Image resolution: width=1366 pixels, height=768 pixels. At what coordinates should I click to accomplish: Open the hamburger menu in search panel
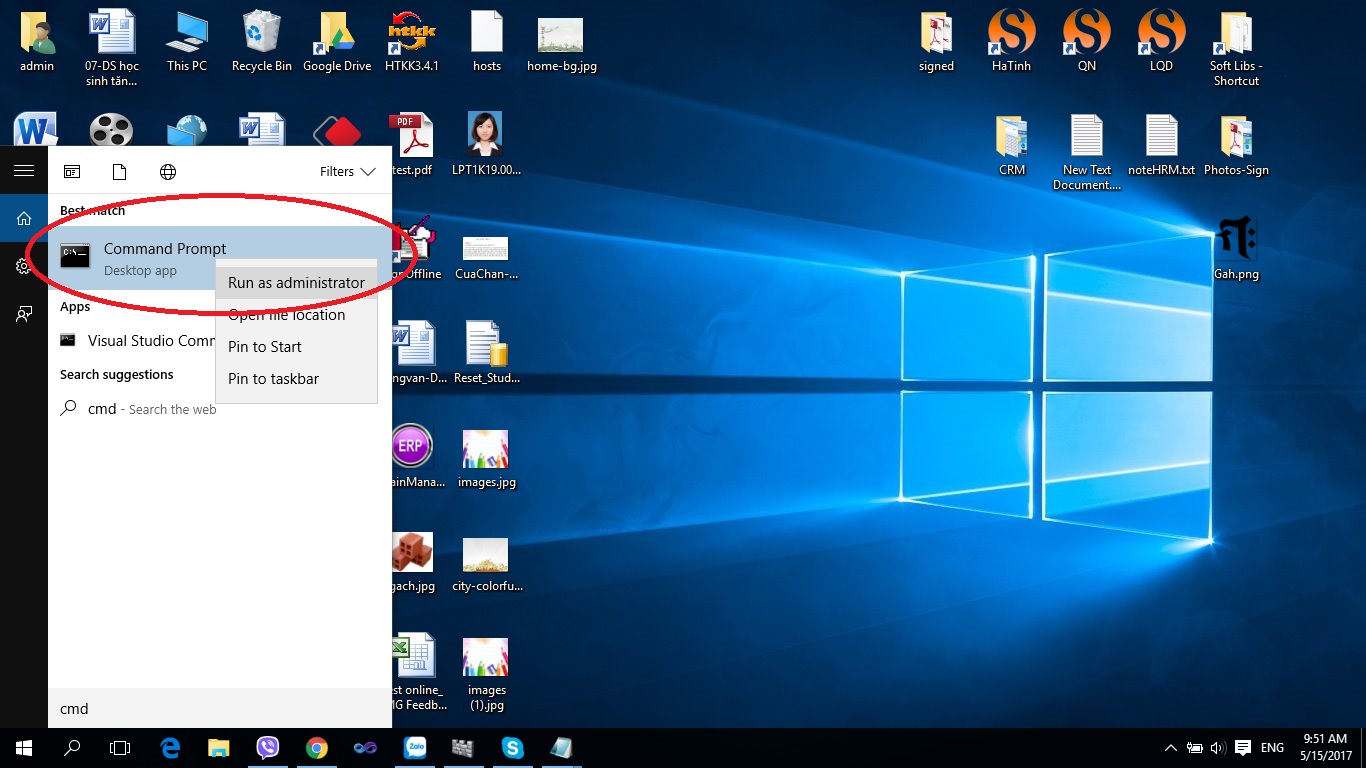[24, 171]
